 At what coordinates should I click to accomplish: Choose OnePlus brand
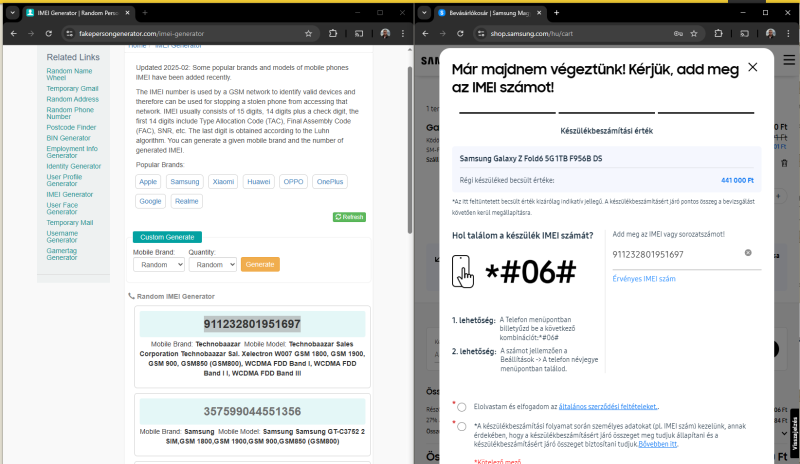(330, 182)
